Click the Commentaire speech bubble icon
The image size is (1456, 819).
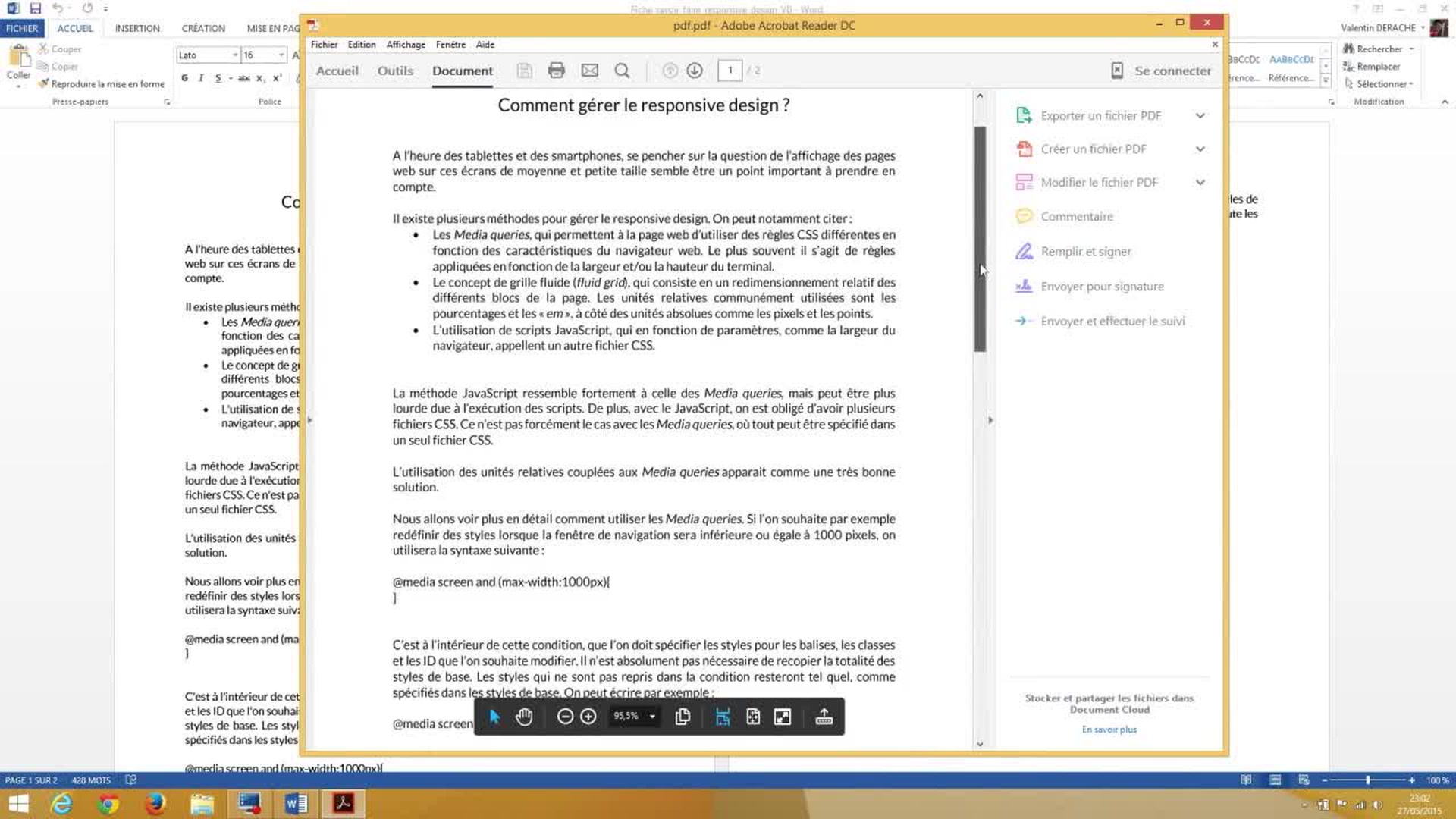click(x=1024, y=216)
